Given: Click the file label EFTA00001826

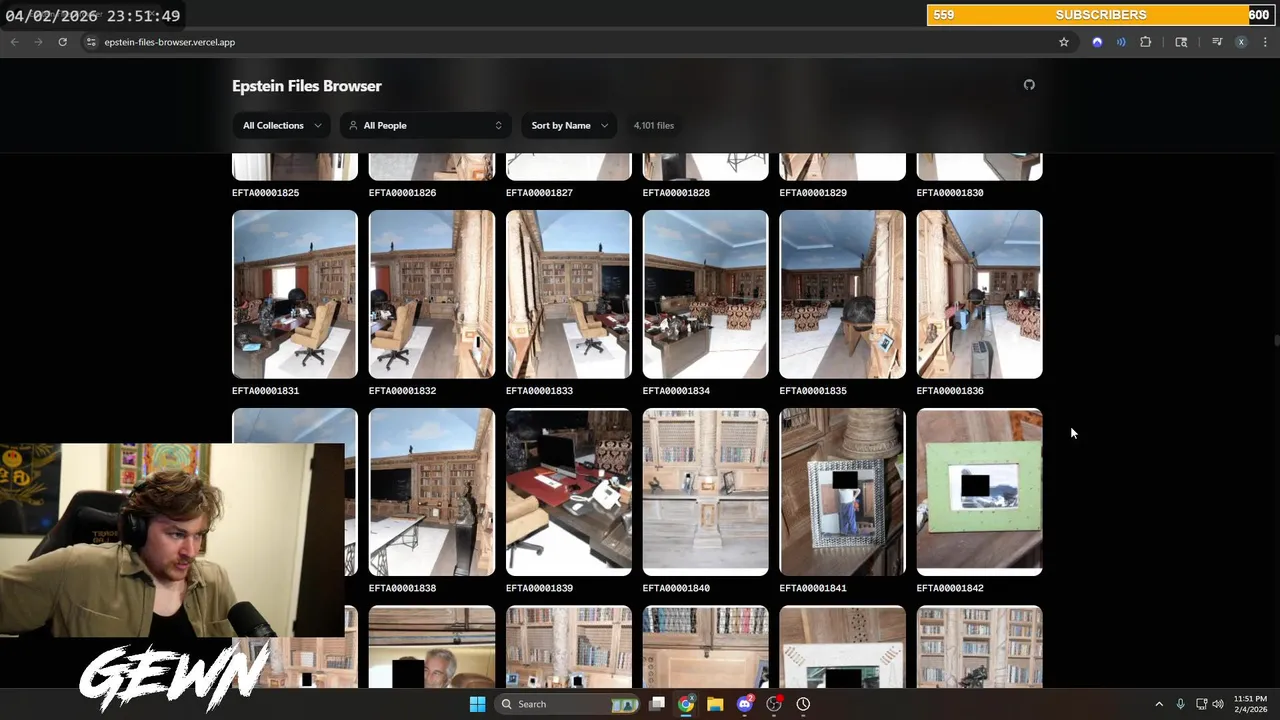Looking at the screenshot, I should click(x=402, y=193).
